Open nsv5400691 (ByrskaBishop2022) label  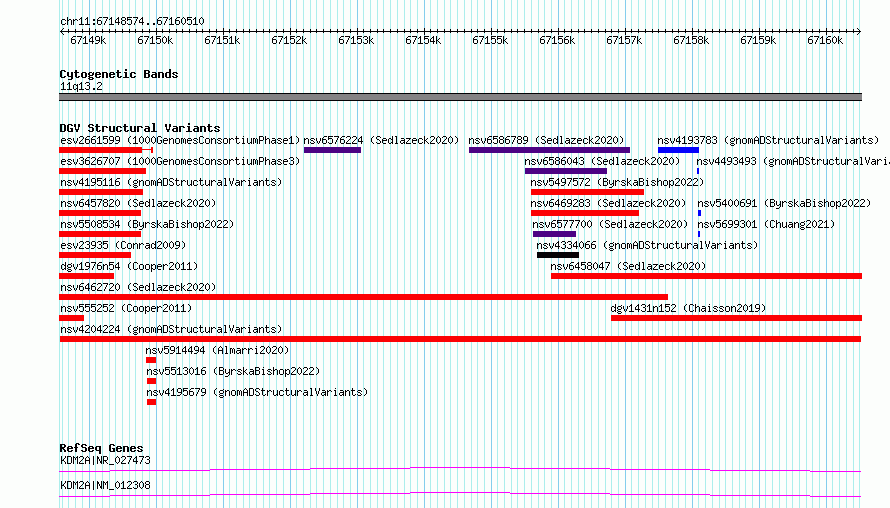pos(784,203)
